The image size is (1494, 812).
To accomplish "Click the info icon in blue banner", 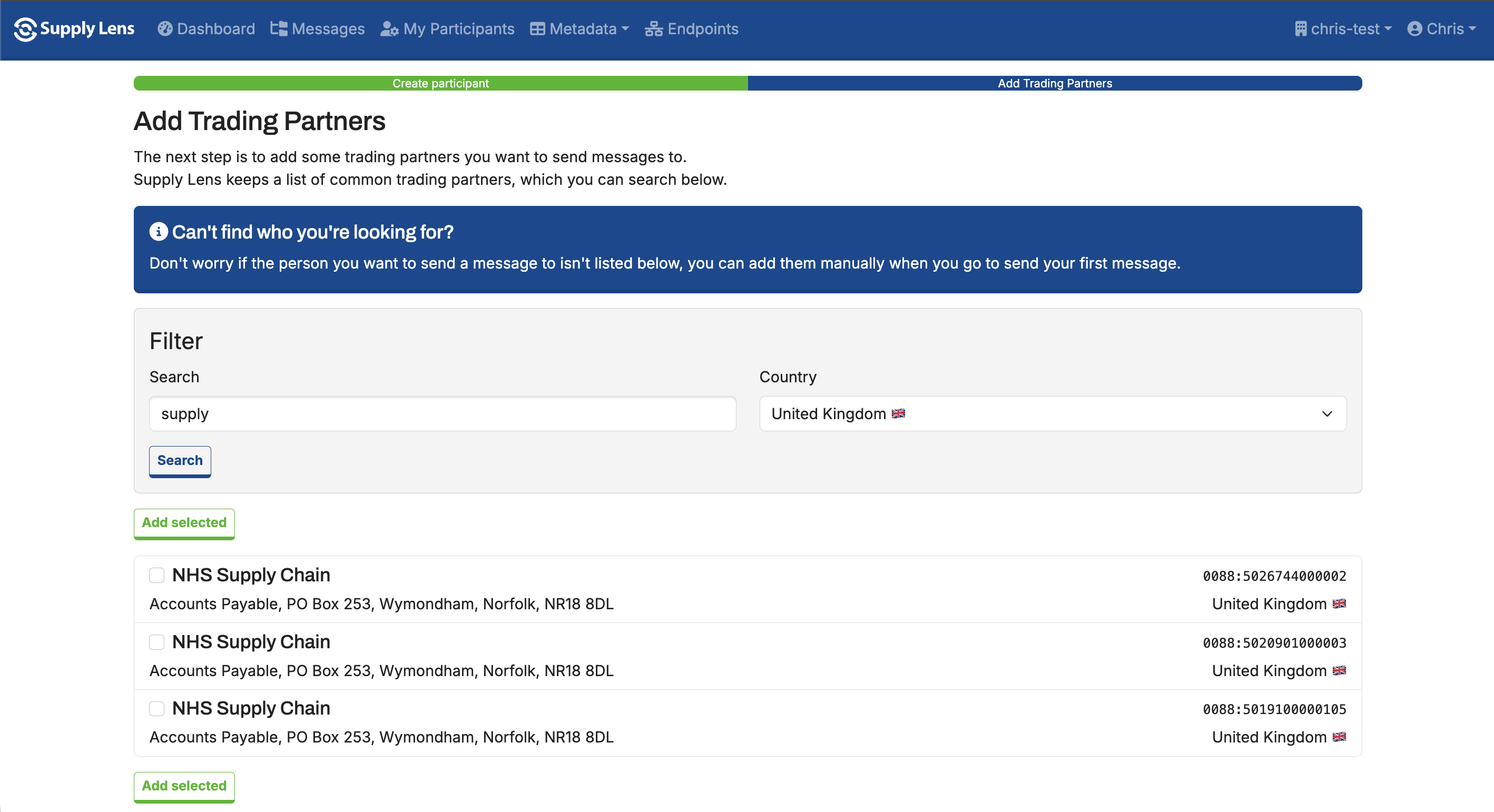I will click(x=159, y=232).
